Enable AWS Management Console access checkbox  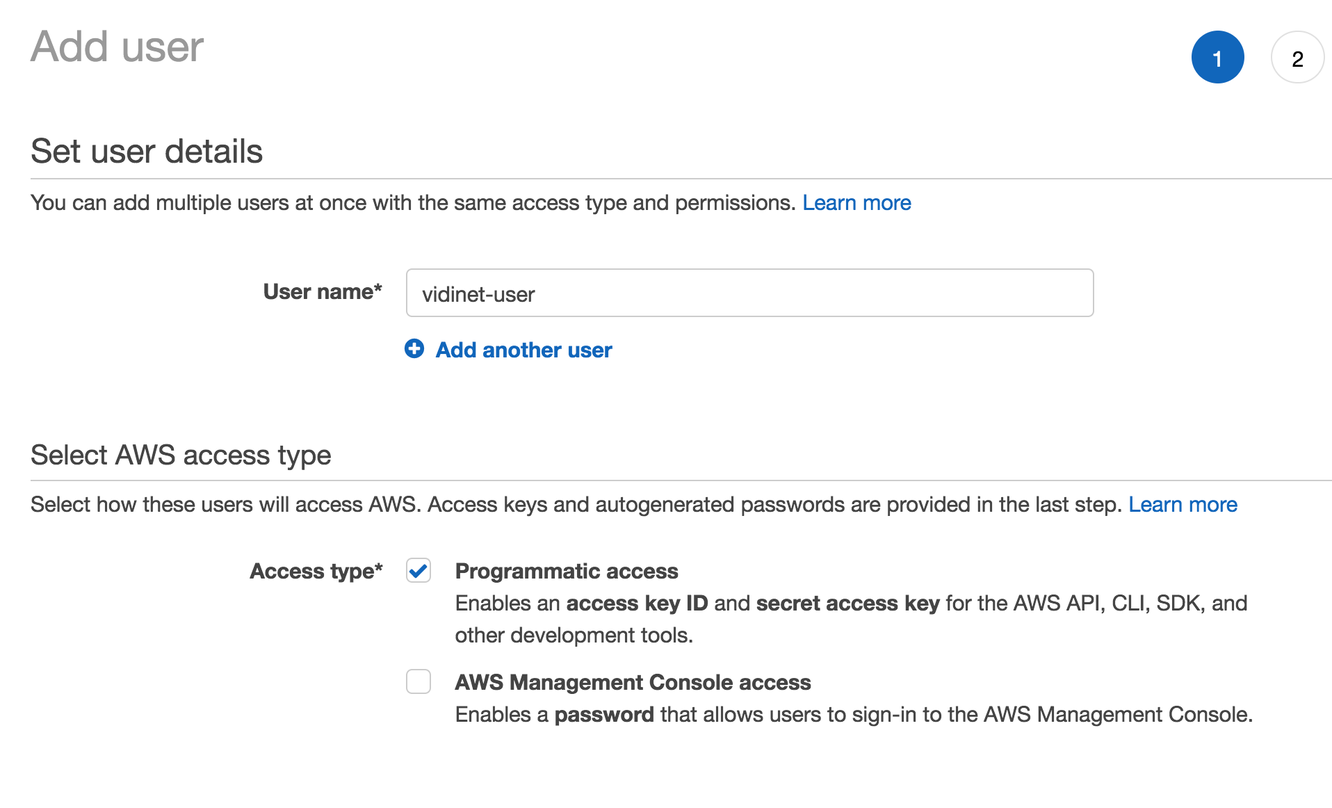click(x=418, y=682)
